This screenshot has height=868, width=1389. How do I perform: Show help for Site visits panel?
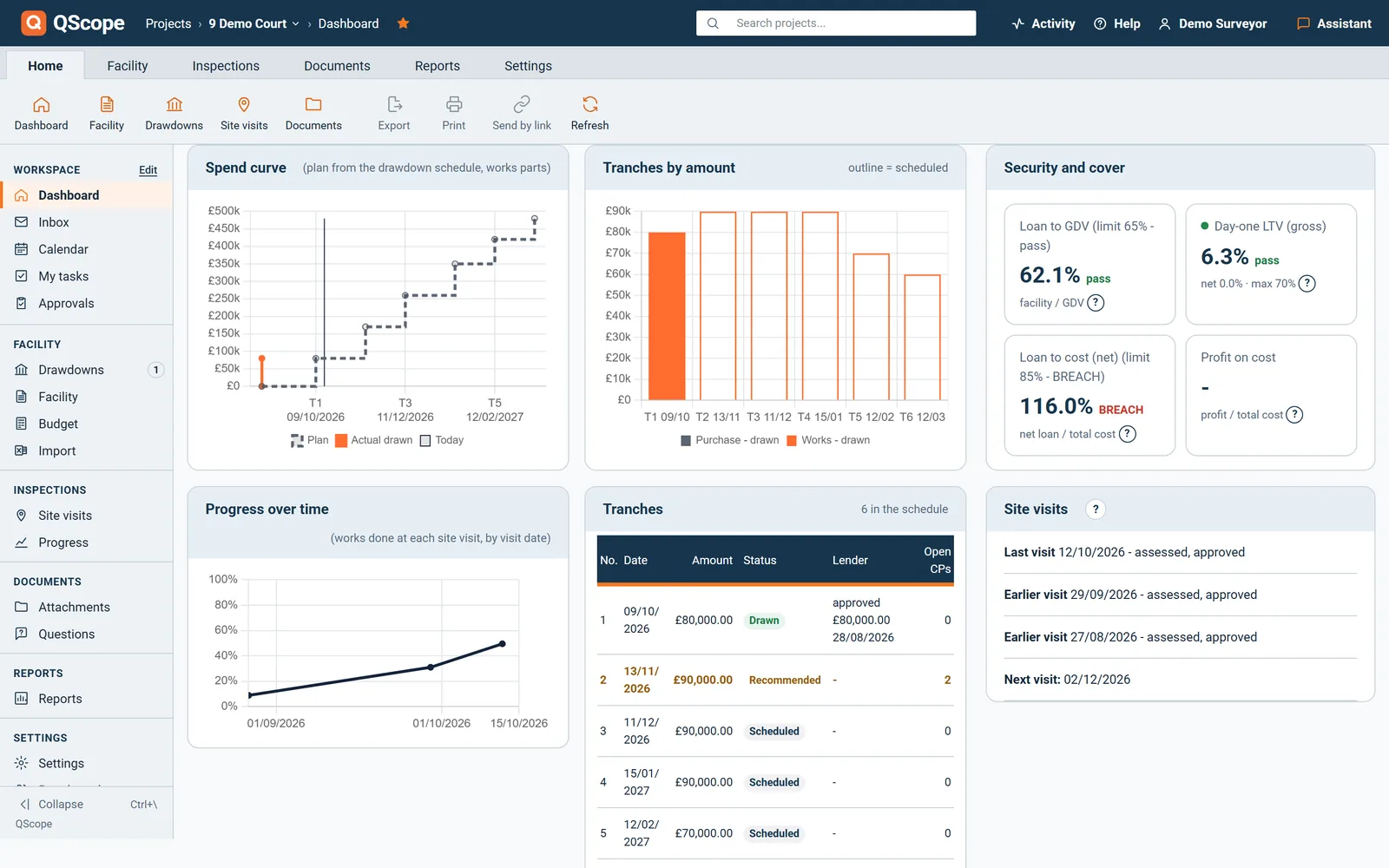coord(1096,510)
